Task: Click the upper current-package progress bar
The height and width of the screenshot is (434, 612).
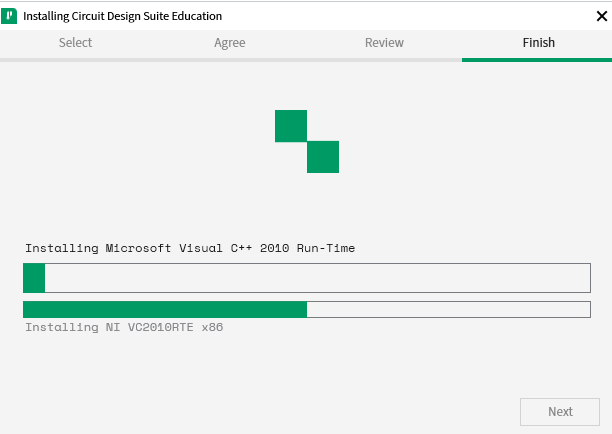Action: 307,278
